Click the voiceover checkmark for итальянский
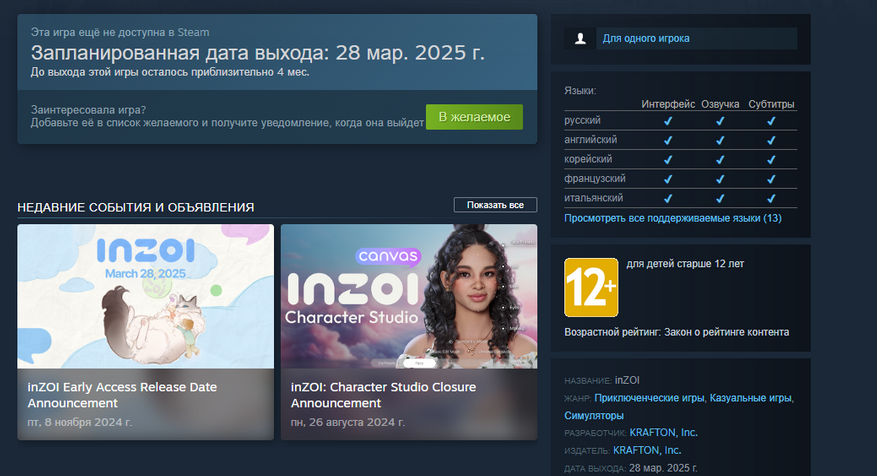877x476 pixels. click(x=720, y=198)
